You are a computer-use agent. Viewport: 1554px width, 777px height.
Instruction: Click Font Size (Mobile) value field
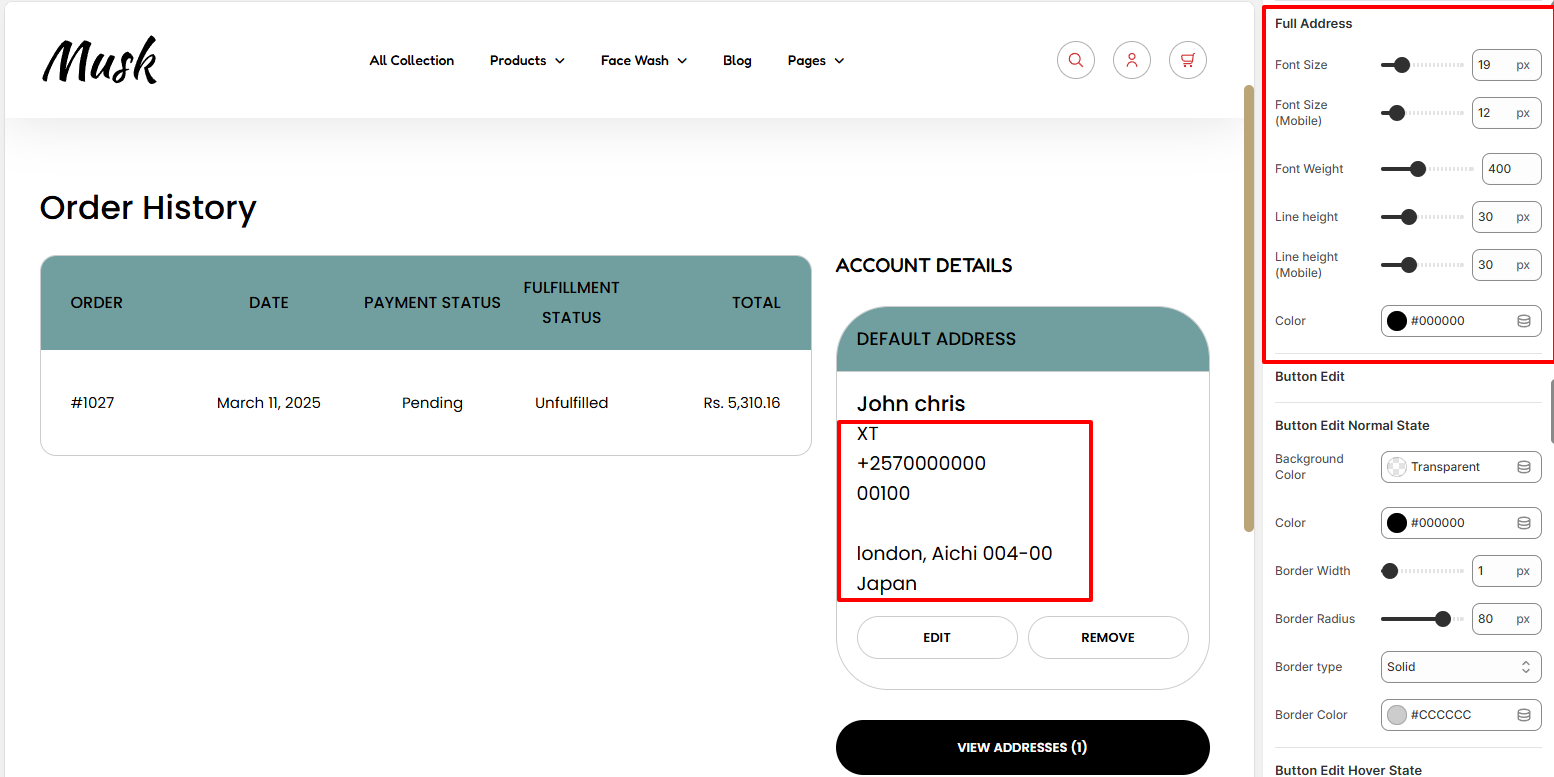click(x=1507, y=113)
